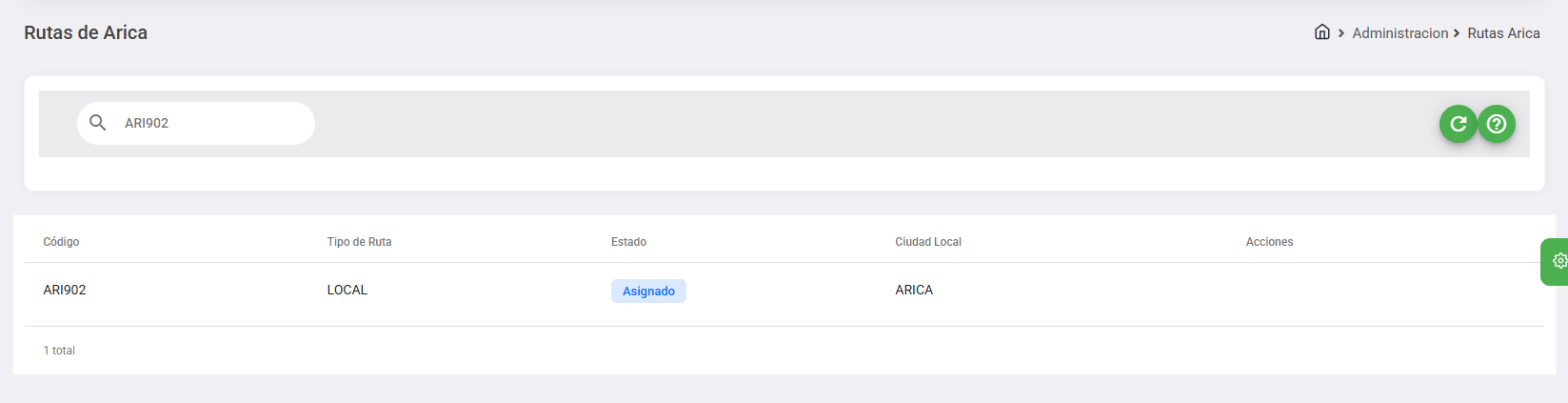This screenshot has height=403, width=1568.
Task: Click the LOCAL route type cell
Action: tap(347, 291)
